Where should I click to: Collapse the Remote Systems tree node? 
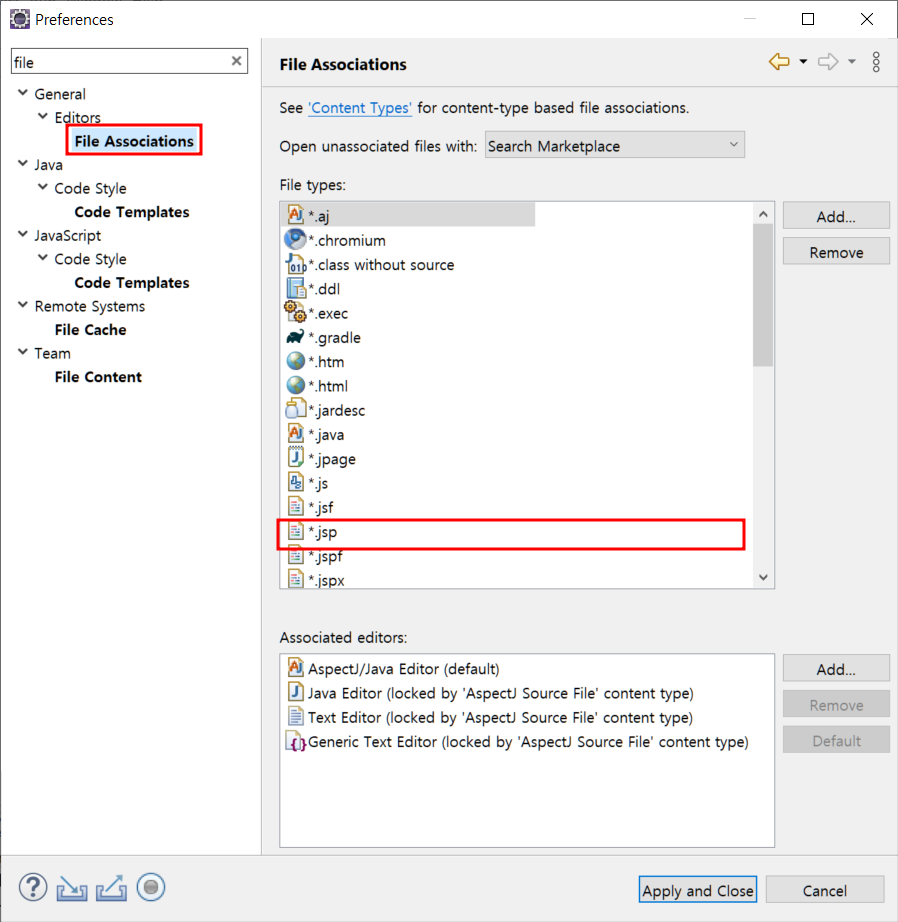(x=23, y=305)
